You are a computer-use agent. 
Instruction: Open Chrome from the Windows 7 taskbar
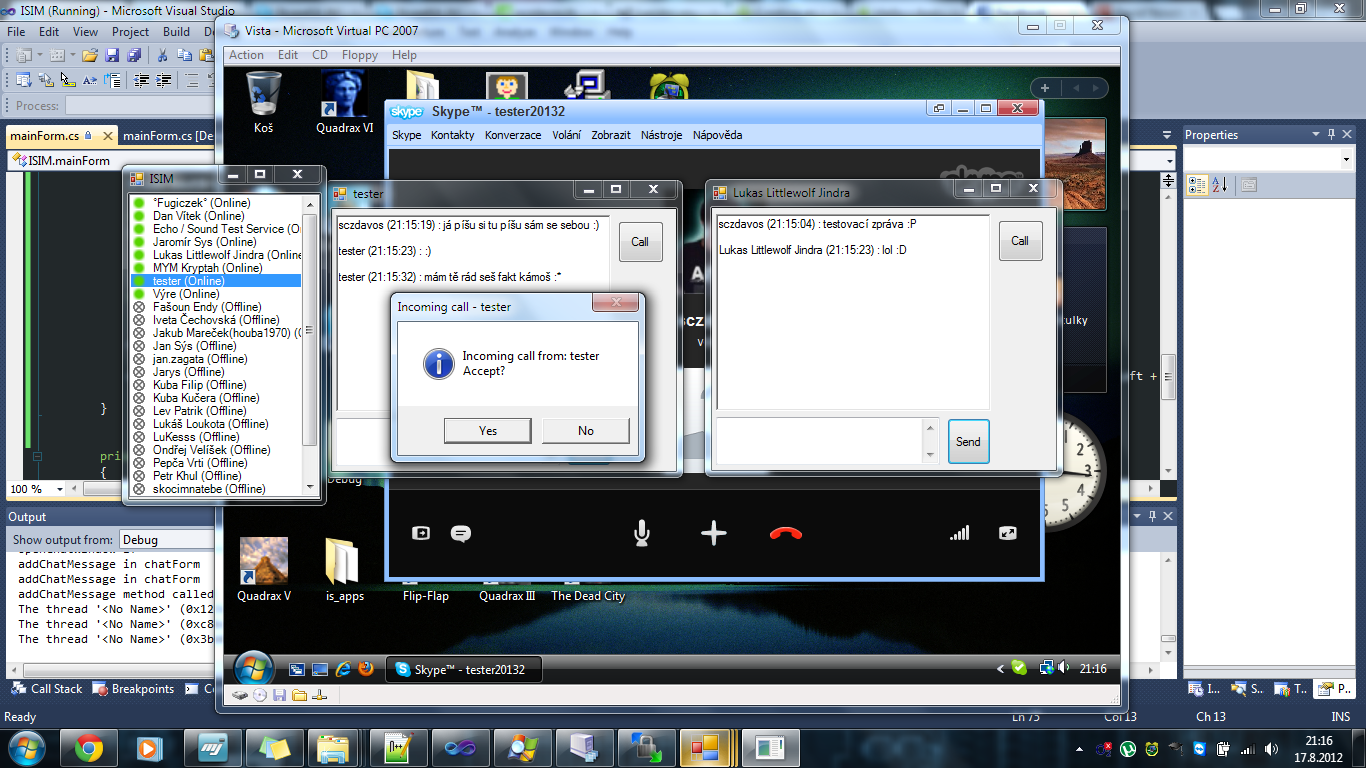pos(89,748)
